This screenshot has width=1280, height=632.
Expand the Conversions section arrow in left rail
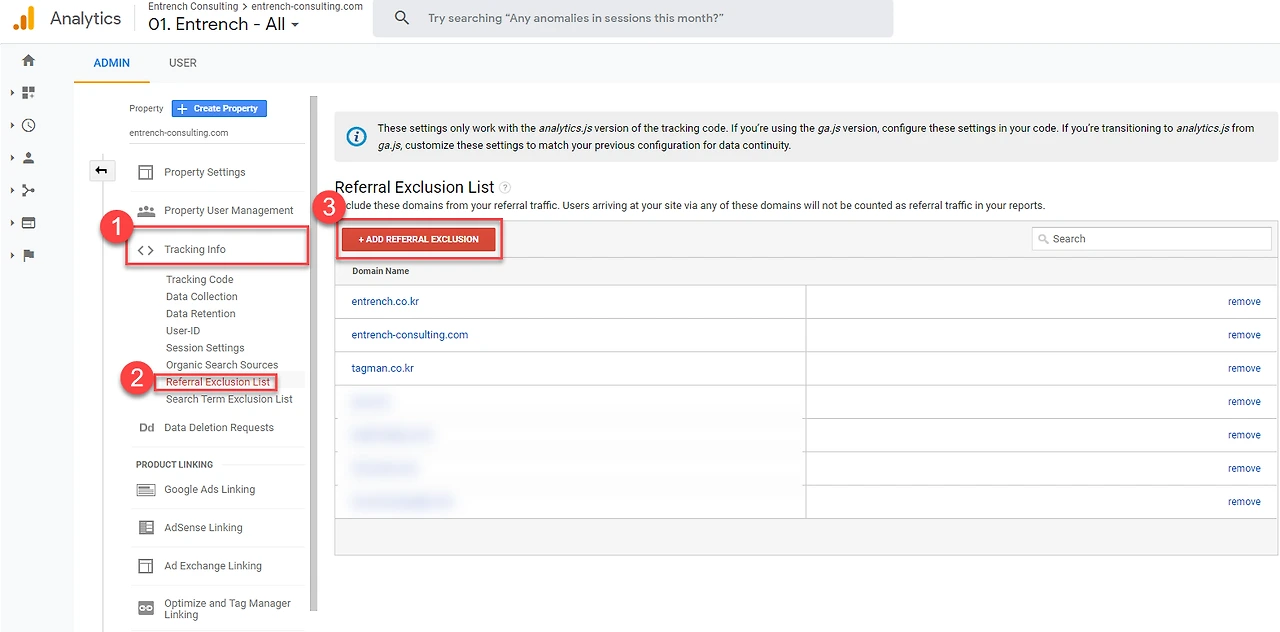(x=12, y=255)
